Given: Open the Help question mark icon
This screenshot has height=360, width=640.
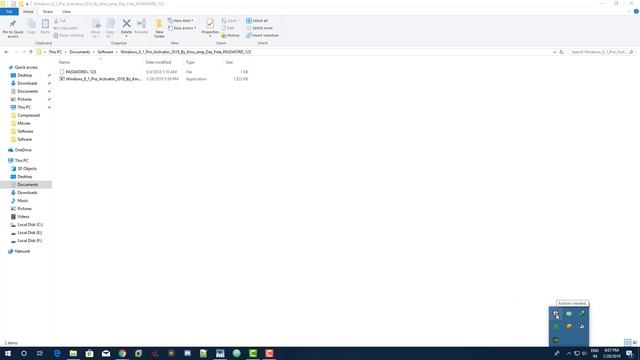Looking at the screenshot, I should [636, 11].
